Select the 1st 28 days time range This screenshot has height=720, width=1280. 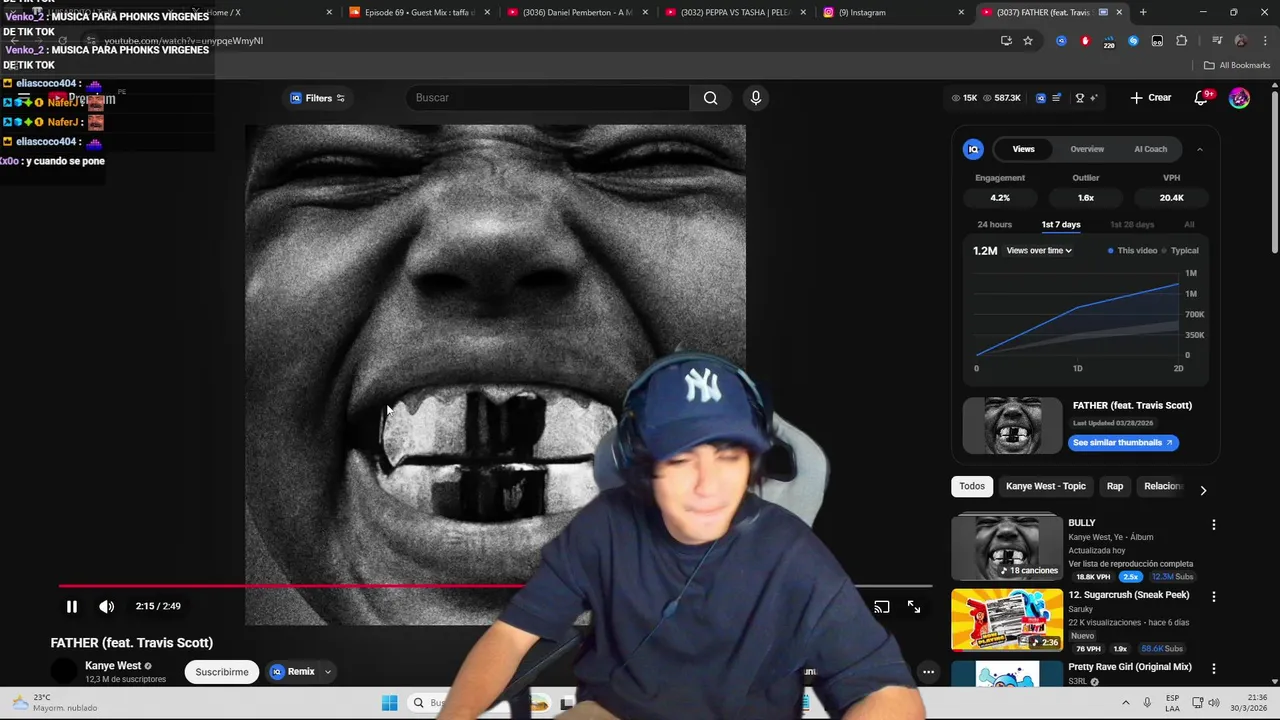pos(1132,225)
